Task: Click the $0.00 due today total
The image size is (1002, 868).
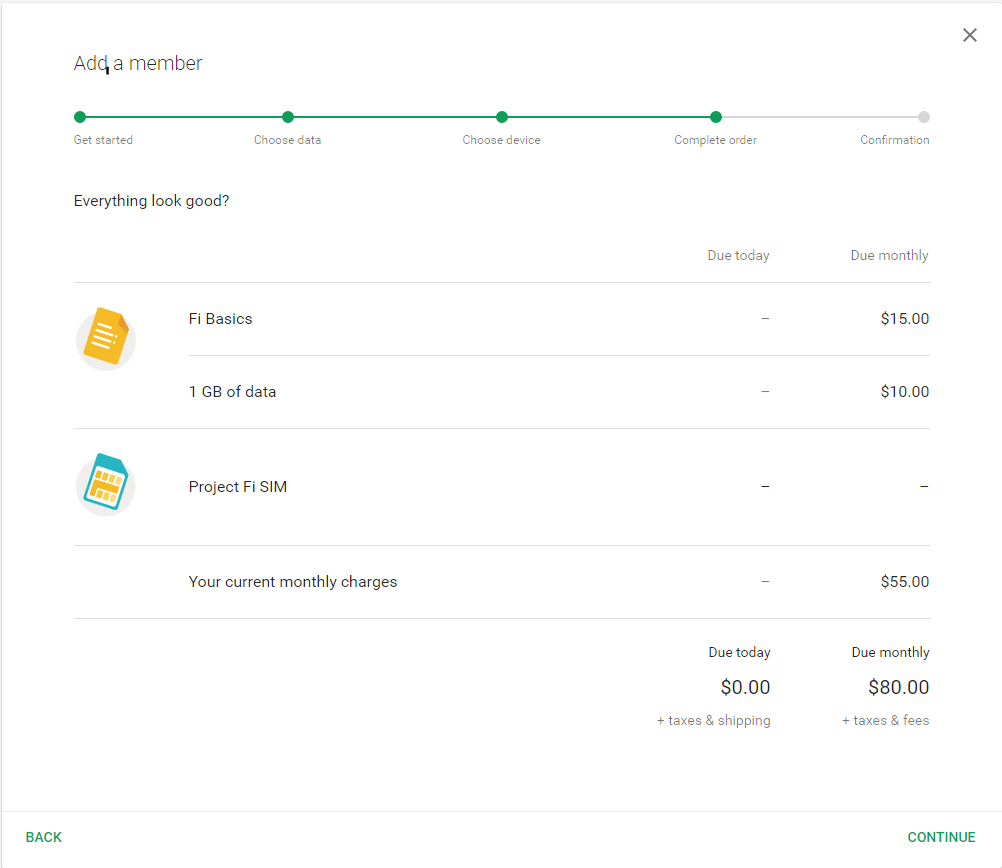Action: click(x=745, y=687)
